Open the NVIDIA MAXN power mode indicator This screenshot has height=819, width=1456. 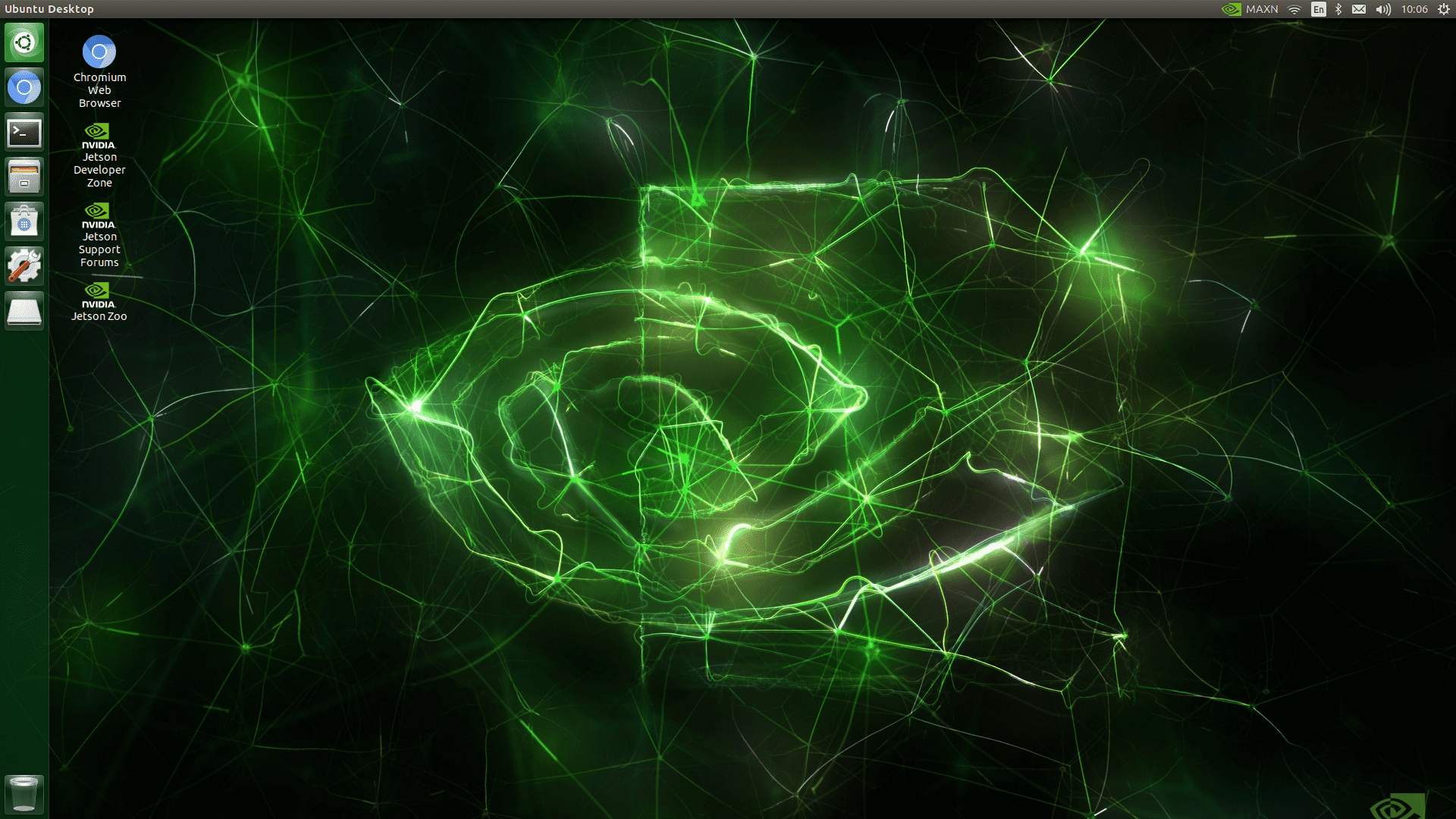[x=1250, y=9]
